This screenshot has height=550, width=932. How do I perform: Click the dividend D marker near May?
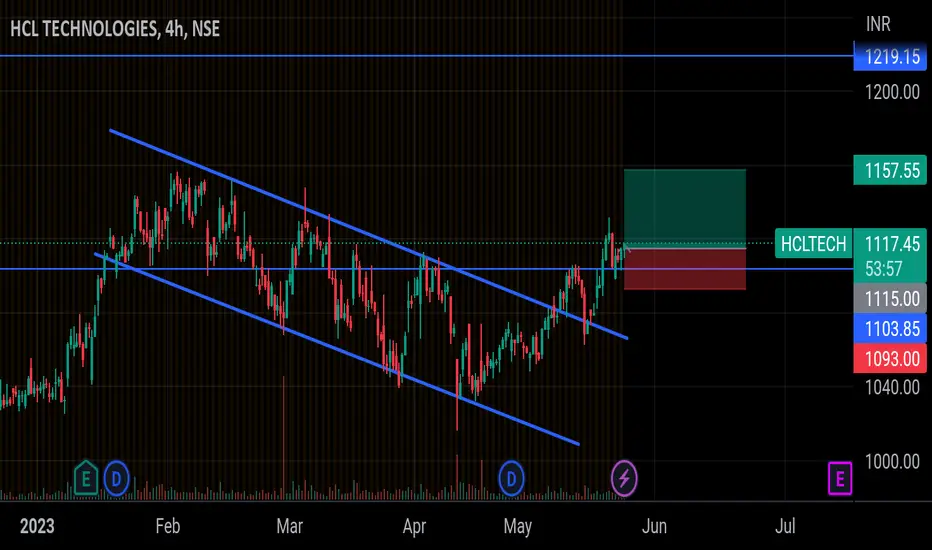pos(511,479)
